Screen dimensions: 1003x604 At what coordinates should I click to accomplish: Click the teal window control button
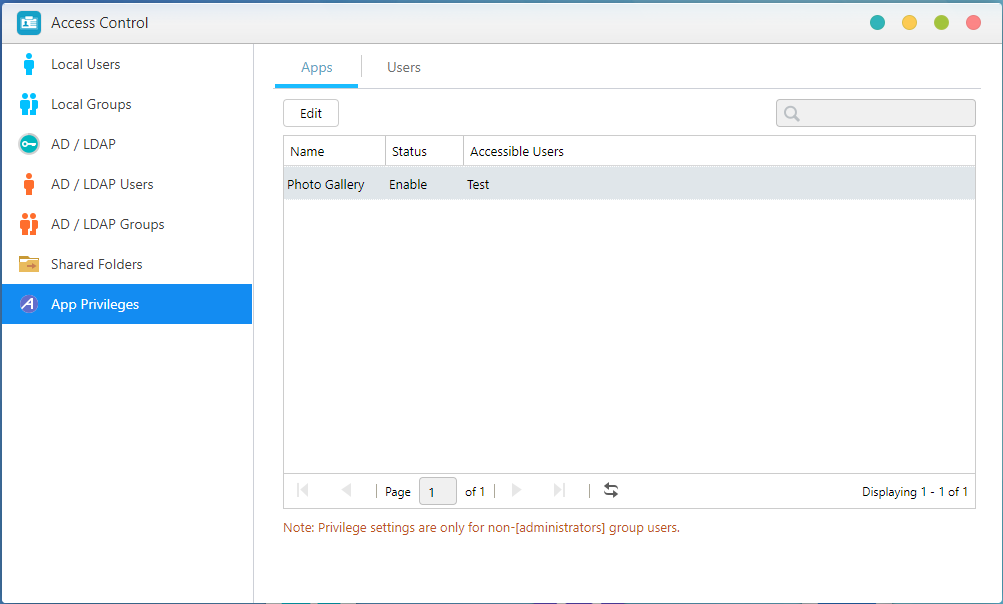[878, 23]
